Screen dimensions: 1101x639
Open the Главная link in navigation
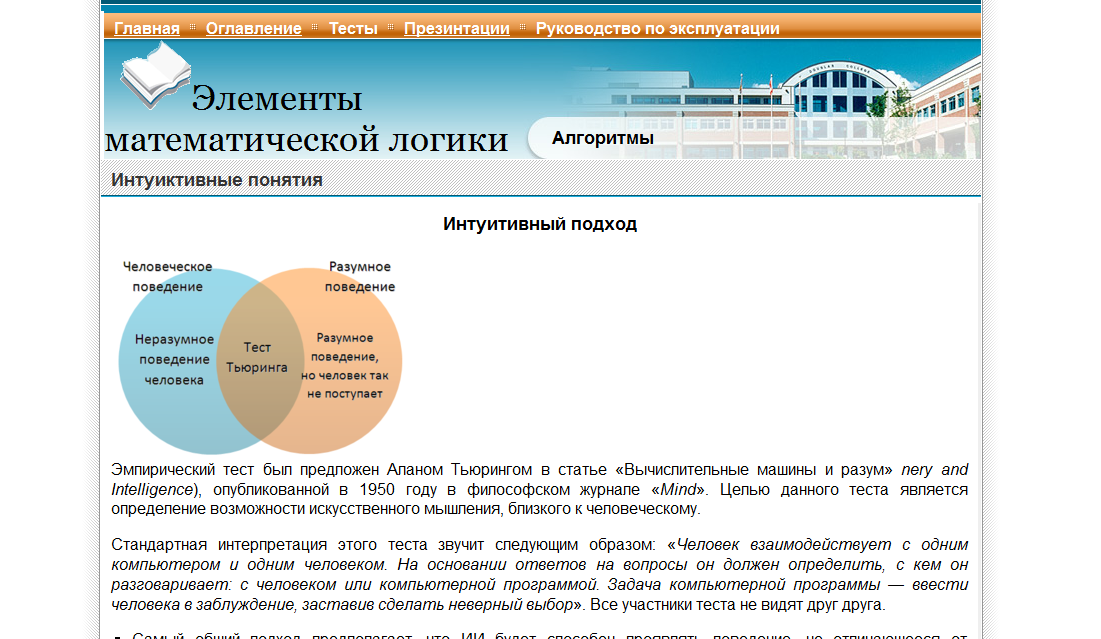coord(147,28)
